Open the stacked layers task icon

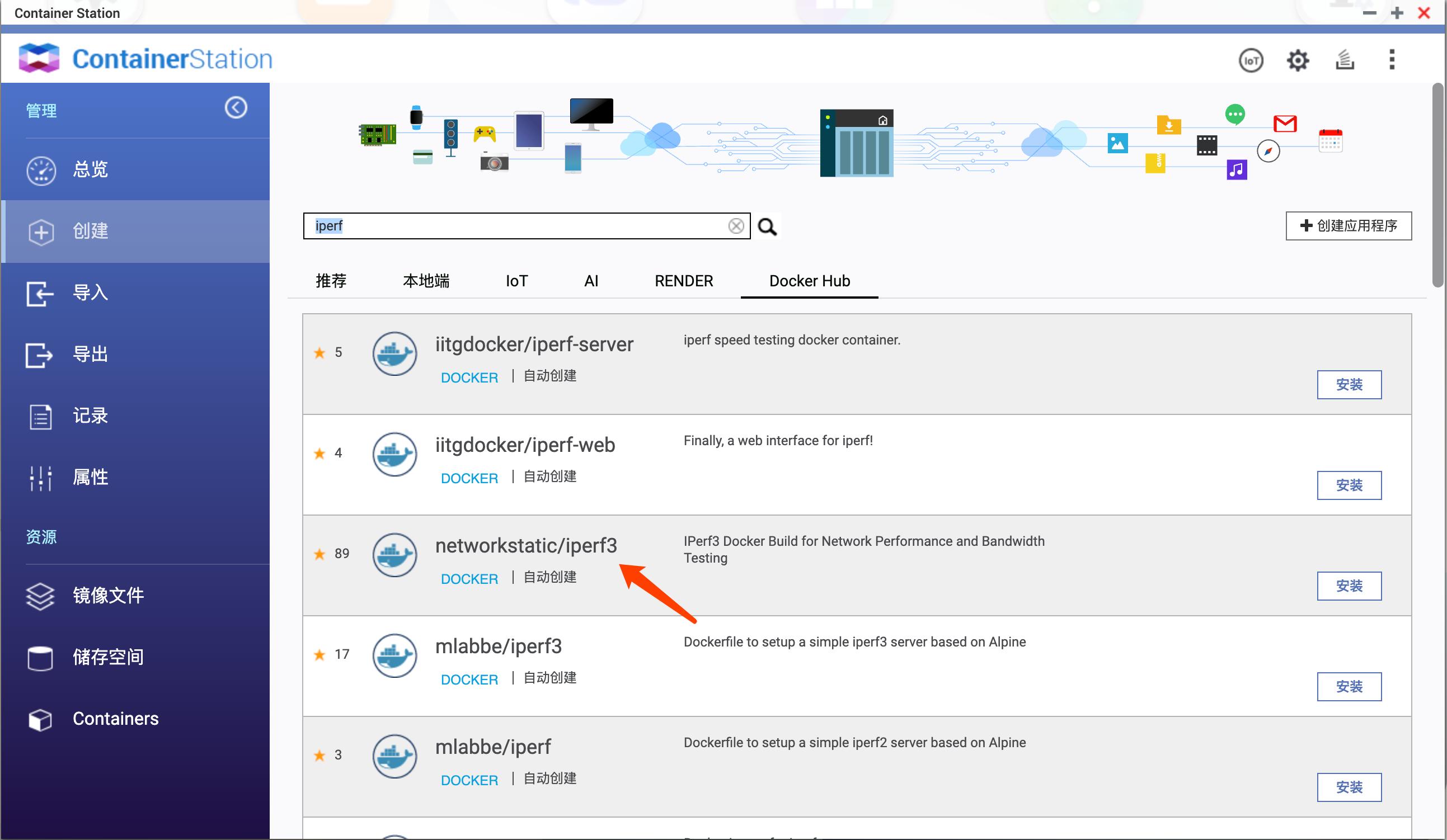click(1345, 60)
